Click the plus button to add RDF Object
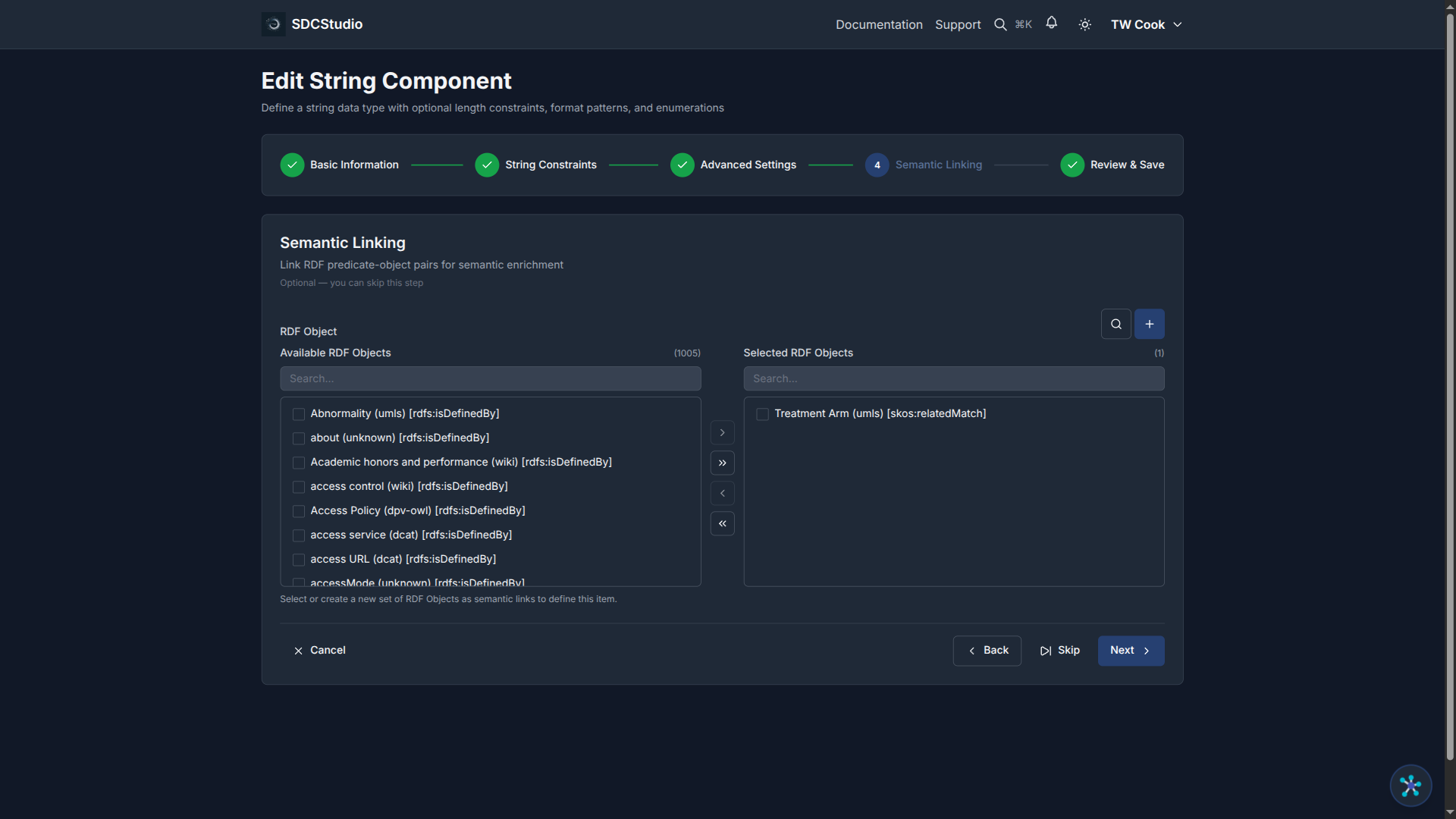This screenshot has width=1456, height=819. point(1149,324)
